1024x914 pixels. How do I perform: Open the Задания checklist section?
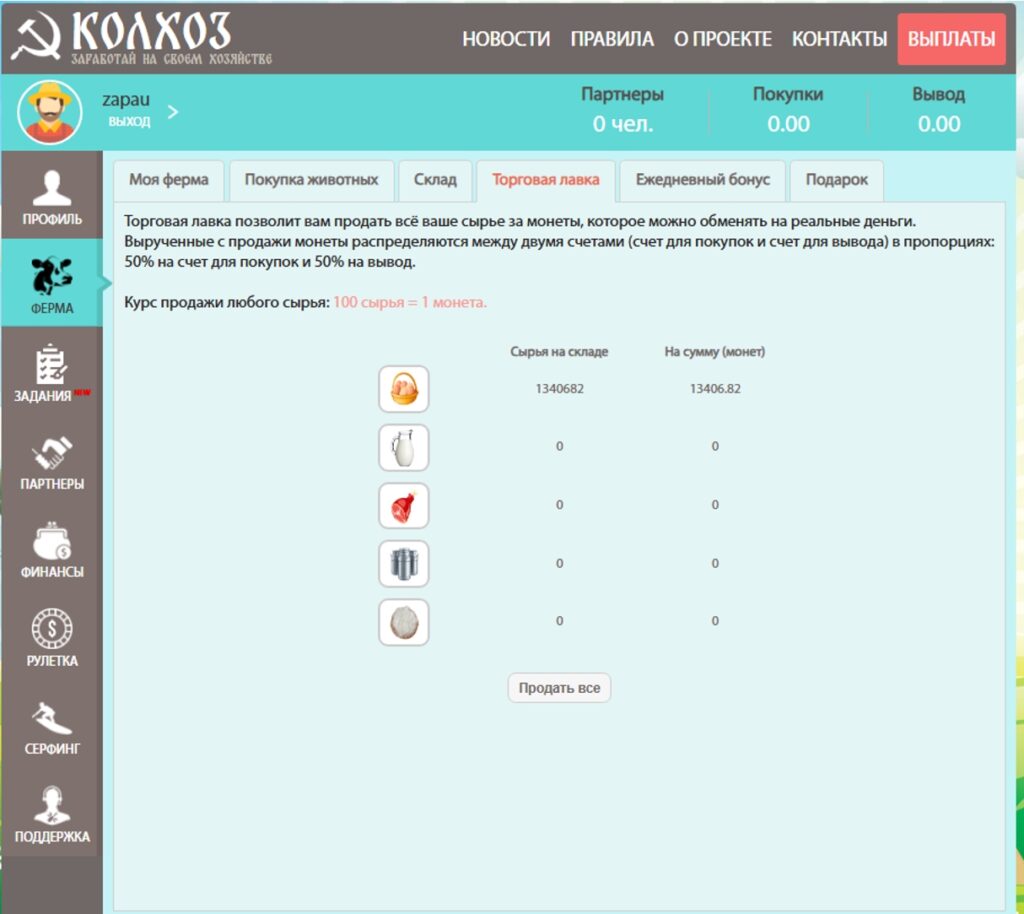coord(52,372)
